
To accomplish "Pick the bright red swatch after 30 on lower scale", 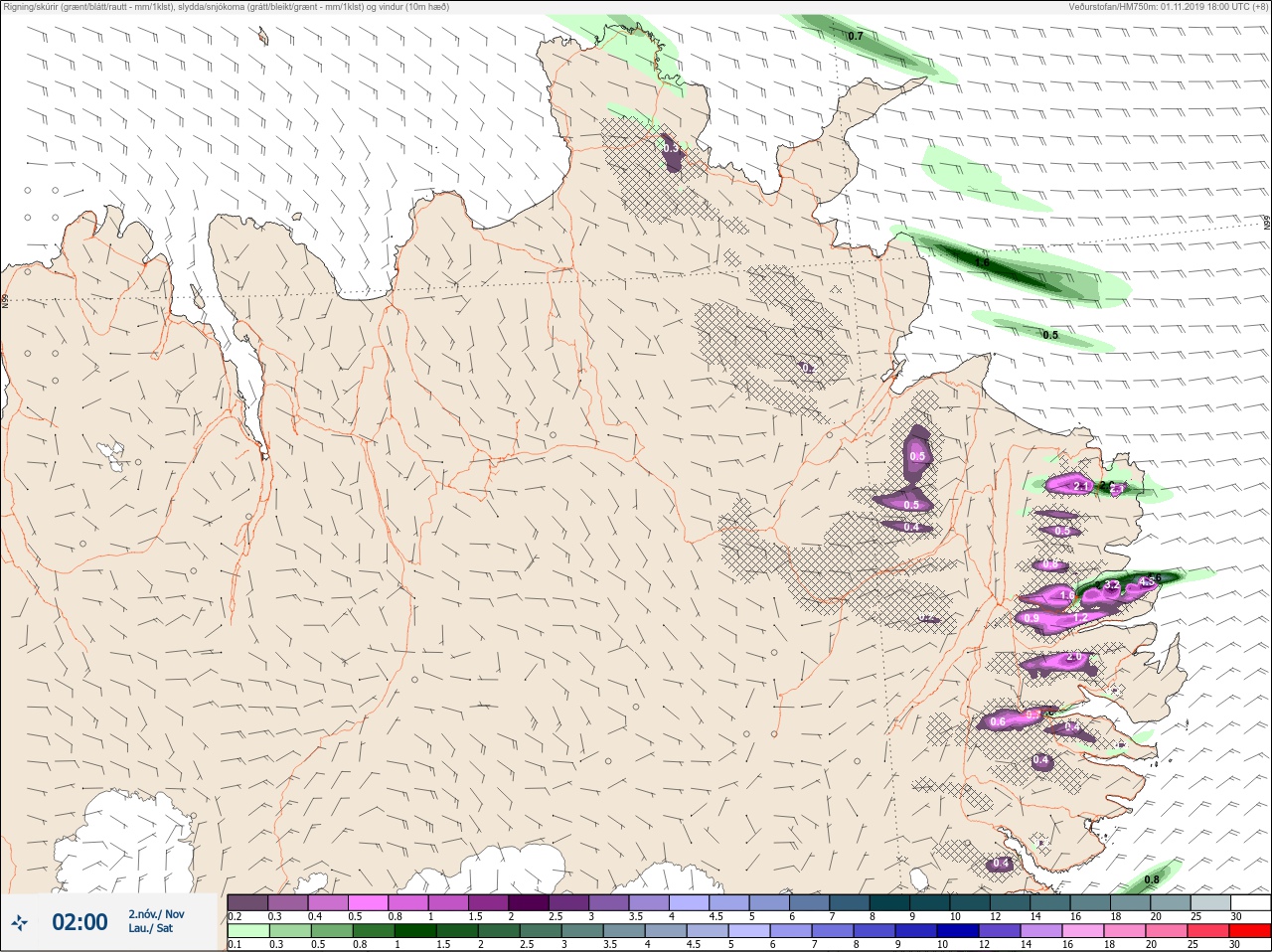I will point(1250,931).
